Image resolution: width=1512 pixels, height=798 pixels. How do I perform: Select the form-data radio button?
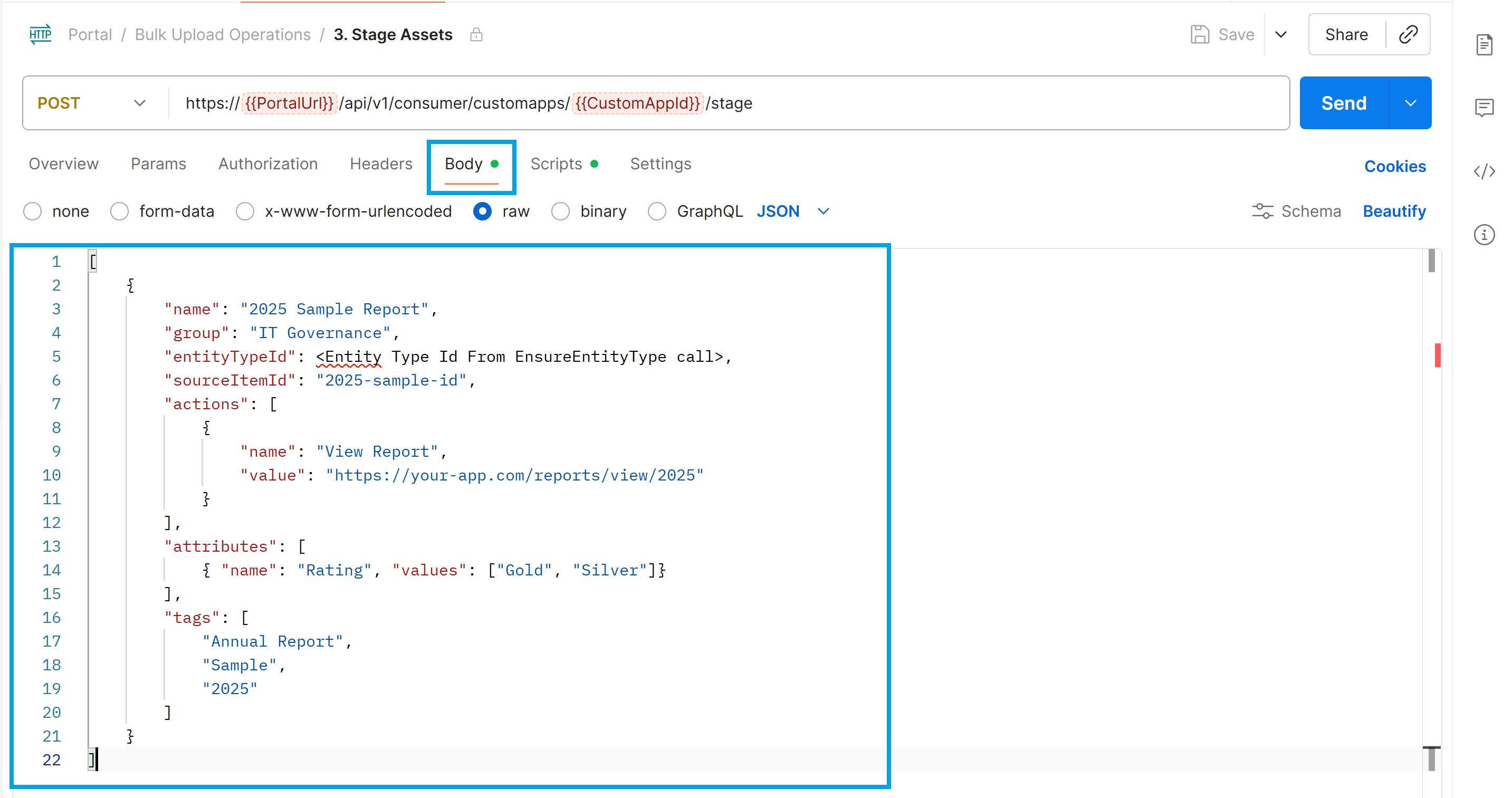(x=120, y=211)
